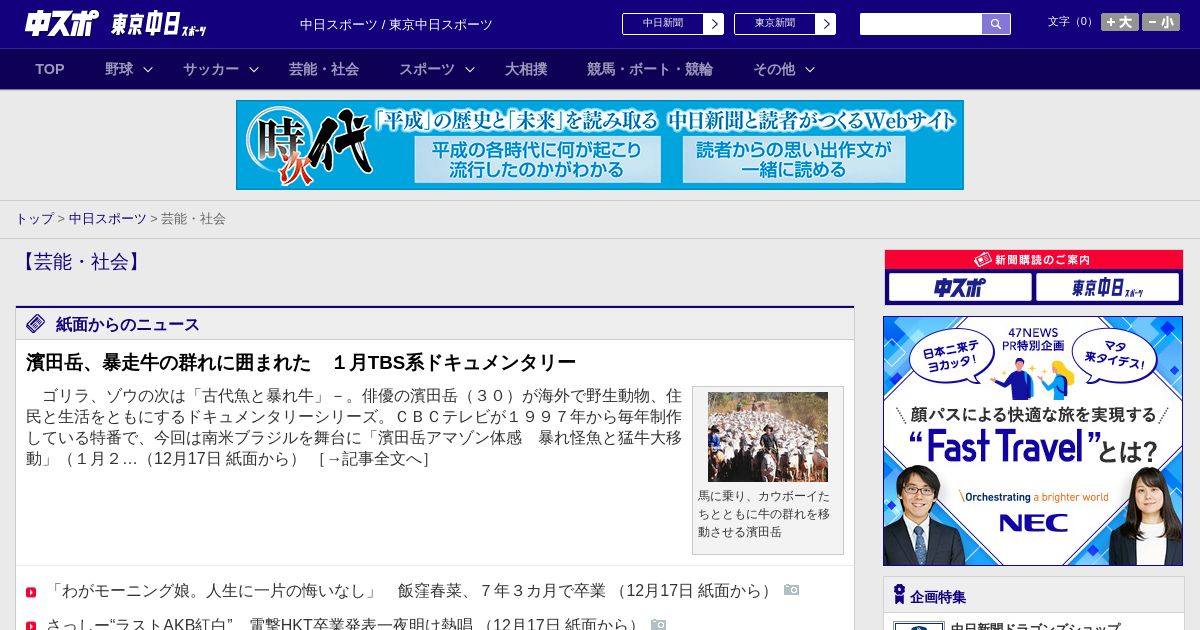Expand the スポーツ dropdown chevron
1200x630 pixels.
[x=470, y=70]
